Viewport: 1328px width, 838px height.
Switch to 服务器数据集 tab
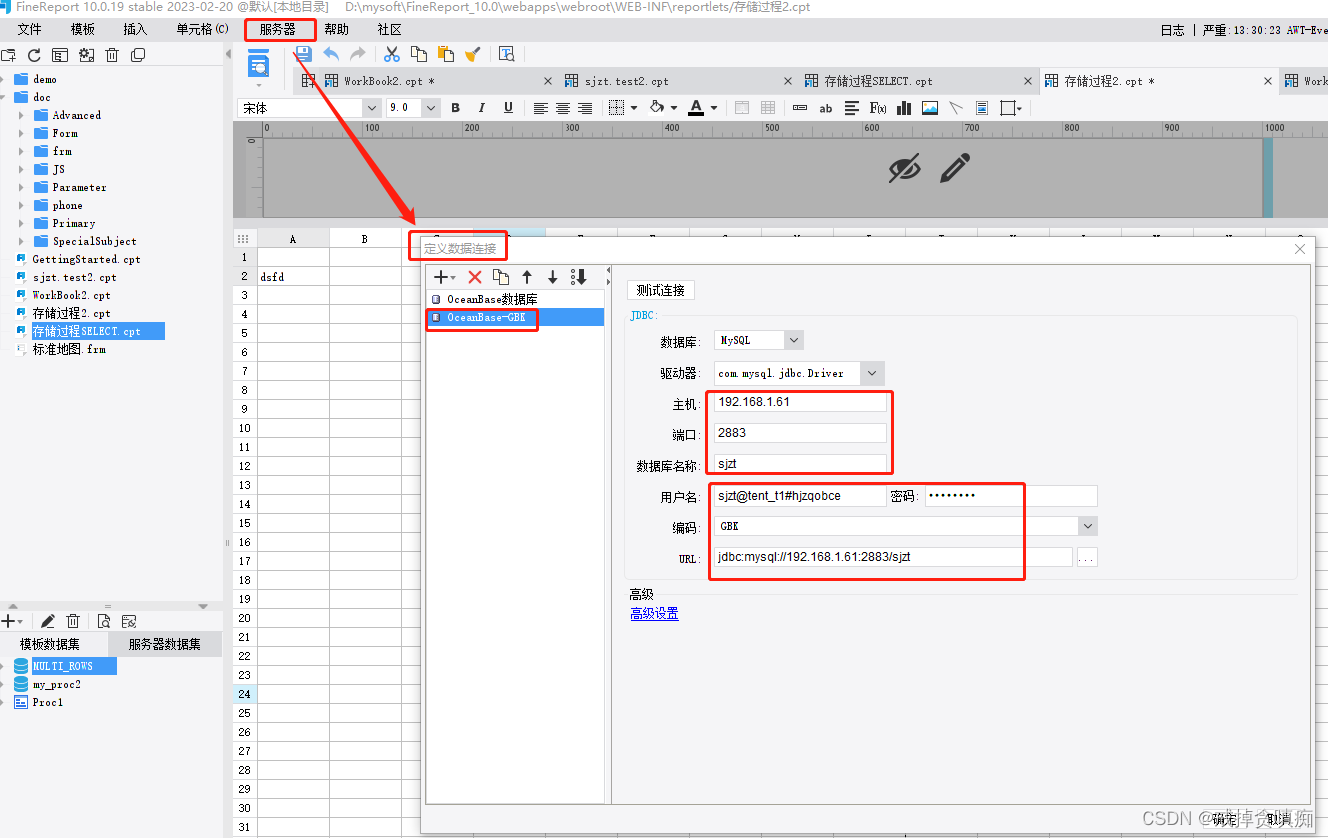165,644
